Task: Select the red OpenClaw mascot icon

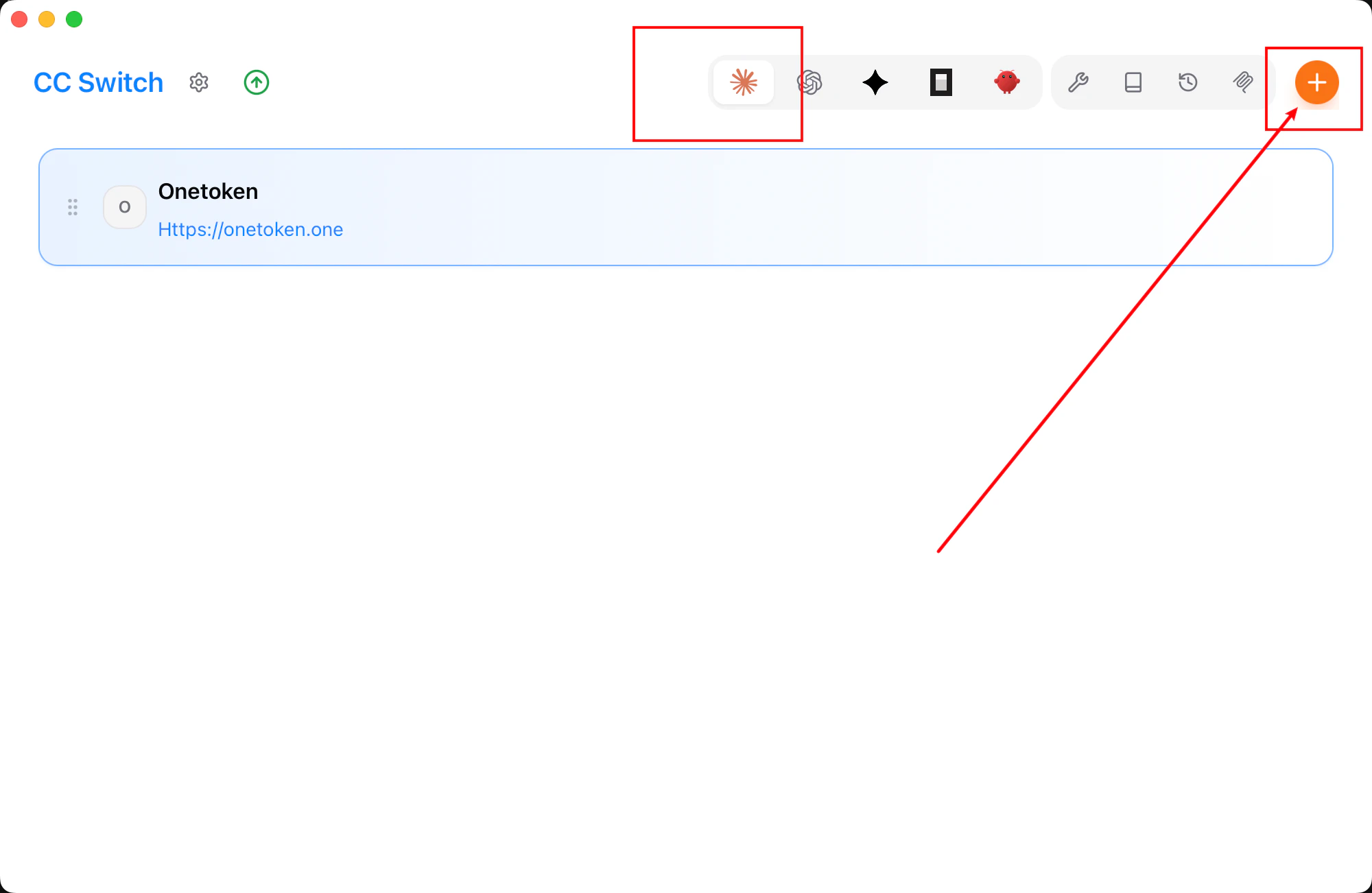Action: [x=1006, y=82]
